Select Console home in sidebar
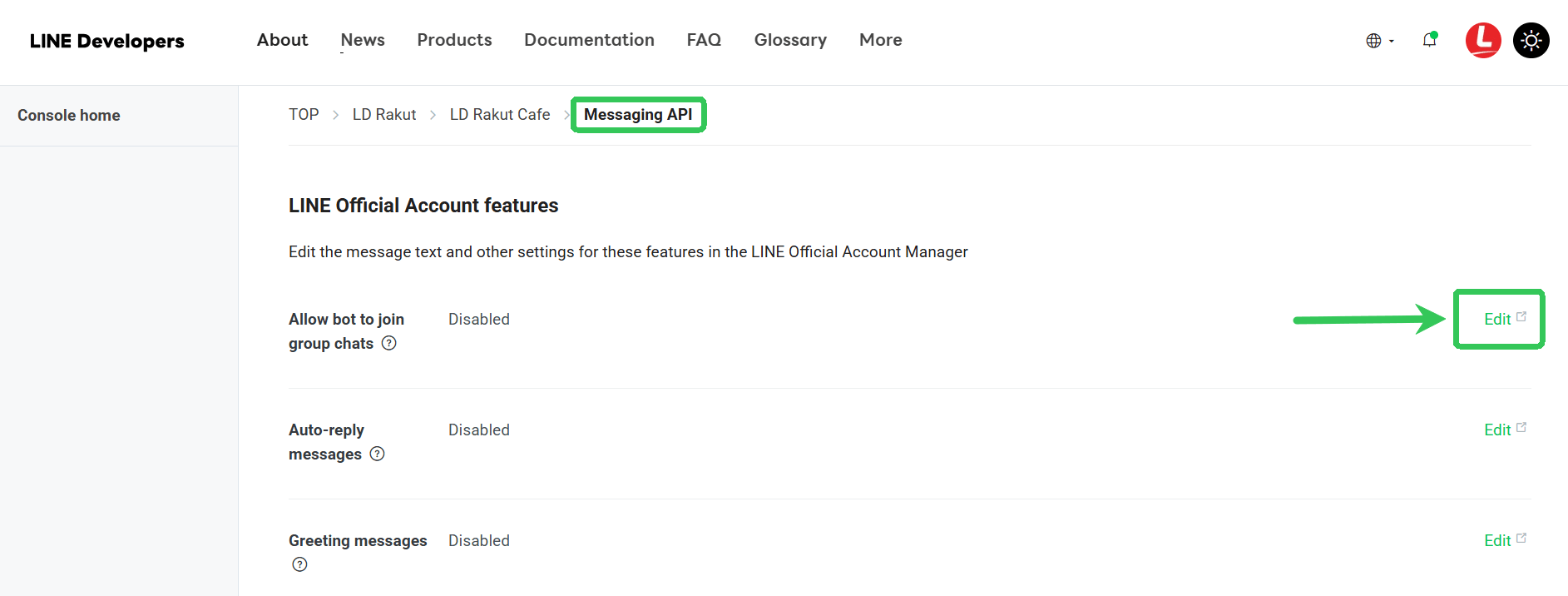This screenshot has height=596, width=1568. point(69,116)
